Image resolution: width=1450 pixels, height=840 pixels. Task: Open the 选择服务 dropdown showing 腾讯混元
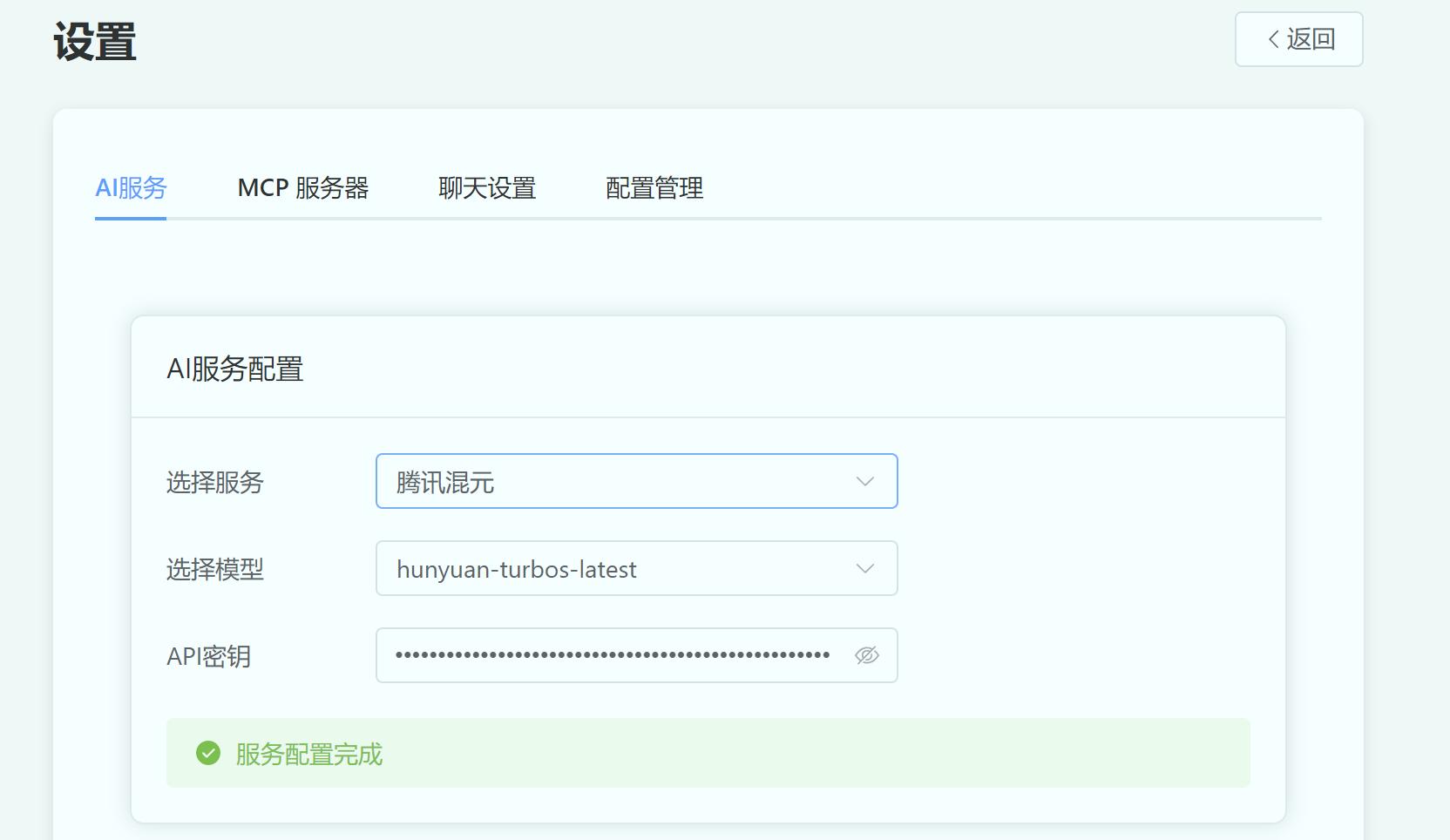click(619, 482)
